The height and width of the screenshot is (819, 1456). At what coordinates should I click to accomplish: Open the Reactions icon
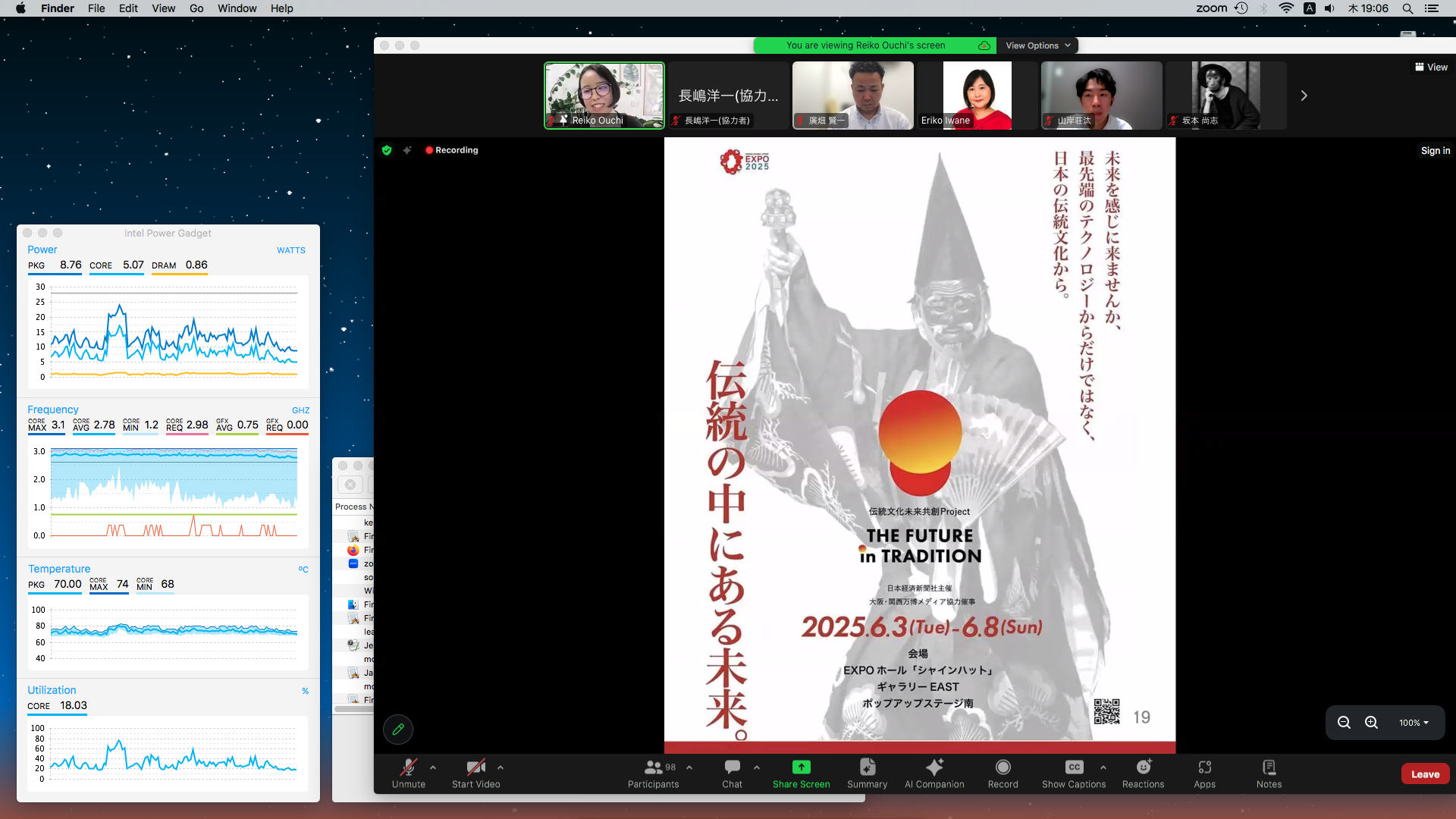coord(1143,767)
